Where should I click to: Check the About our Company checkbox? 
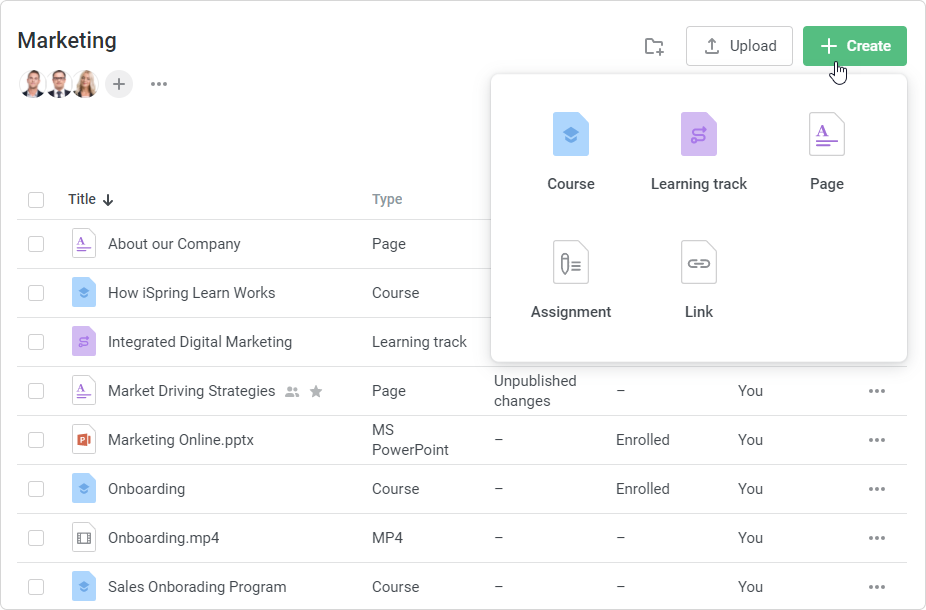(x=36, y=244)
